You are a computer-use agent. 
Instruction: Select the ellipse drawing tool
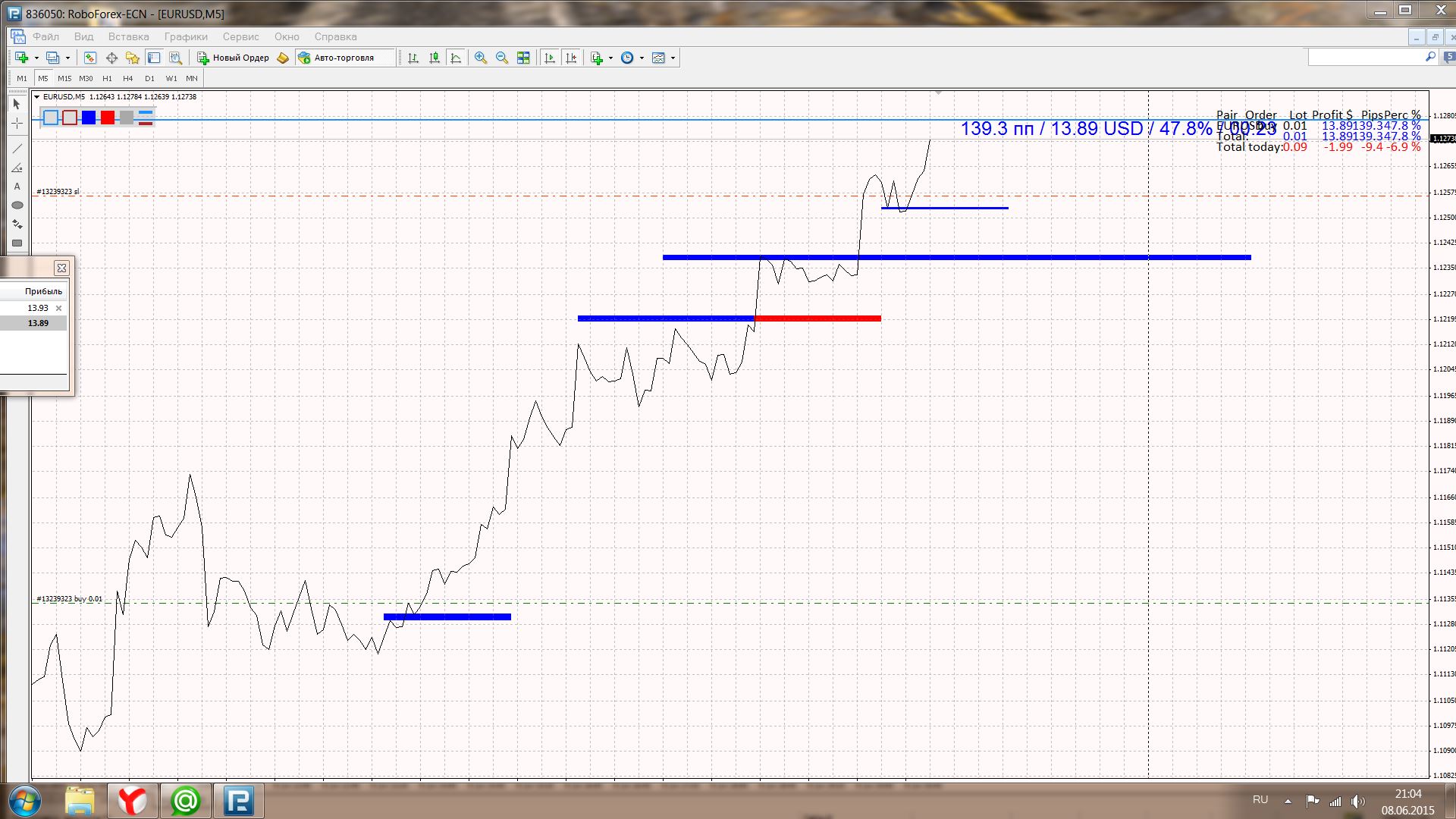pyautogui.click(x=17, y=206)
